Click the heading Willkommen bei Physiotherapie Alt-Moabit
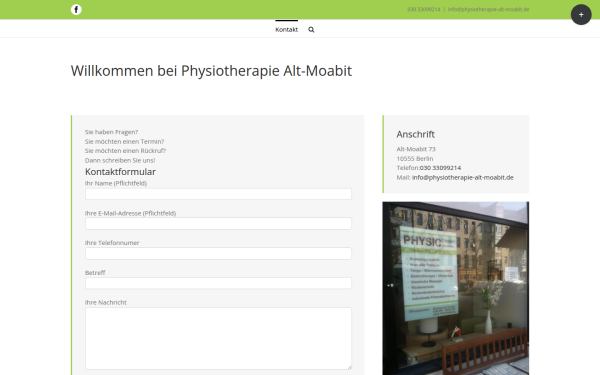This screenshot has height=375, width=600. click(x=211, y=71)
